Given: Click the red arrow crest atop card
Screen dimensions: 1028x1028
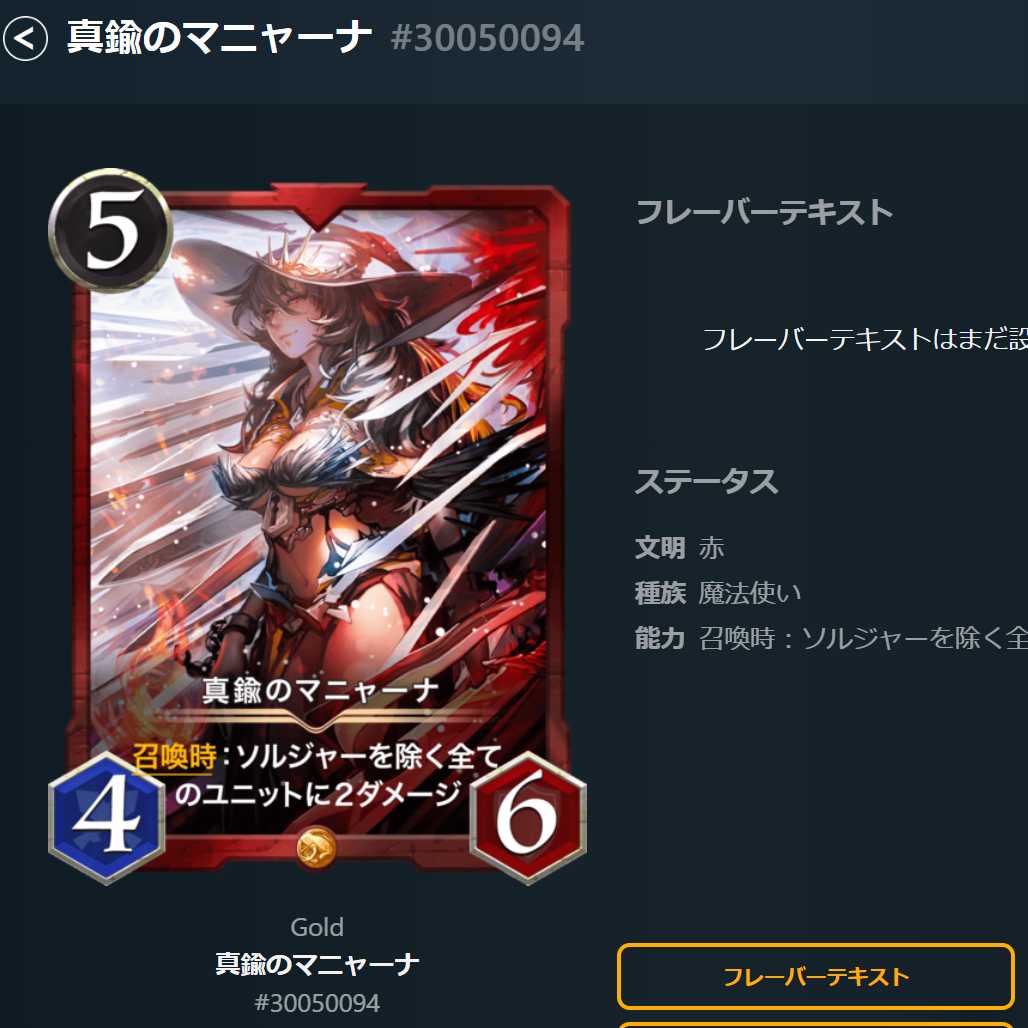Looking at the screenshot, I should click(318, 205).
